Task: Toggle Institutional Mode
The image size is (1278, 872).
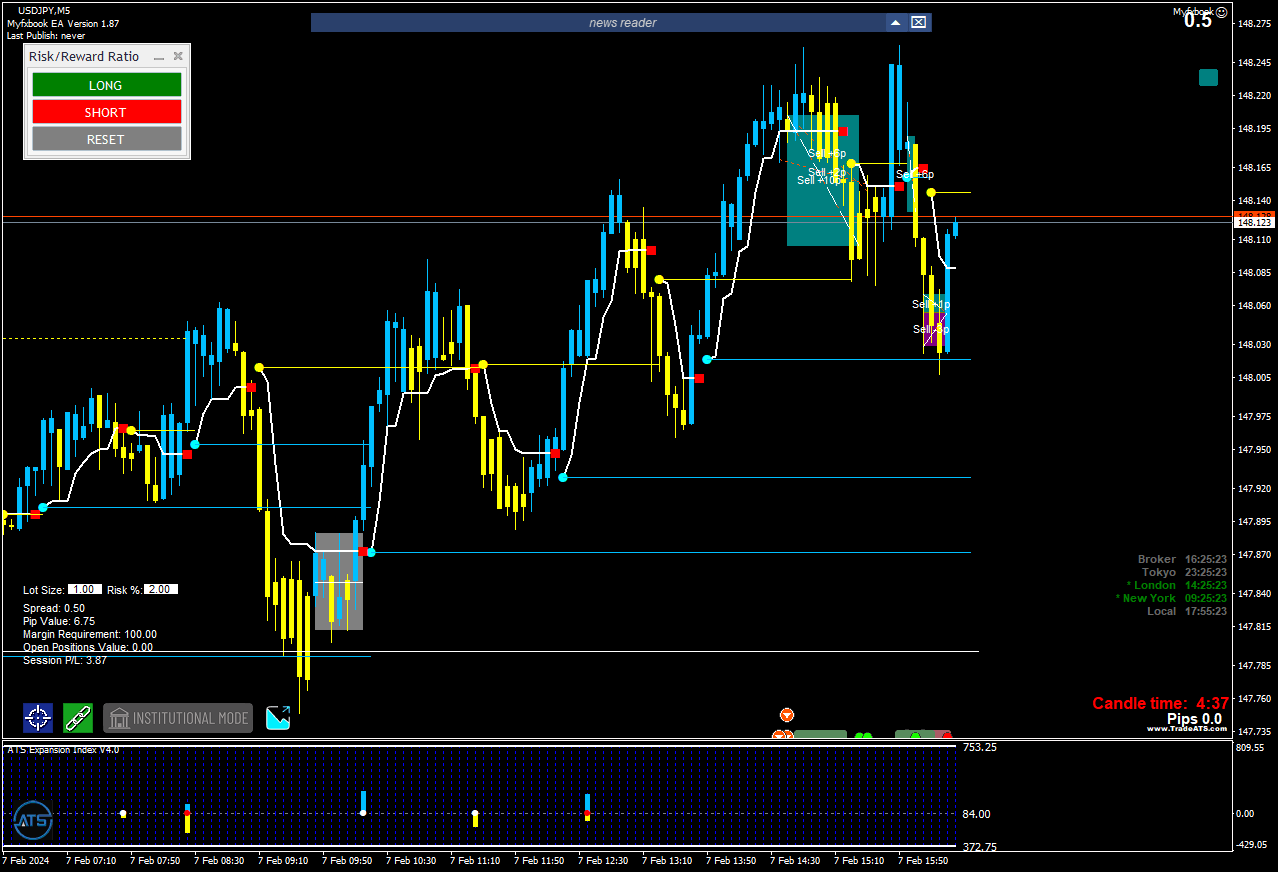Action: point(178,718)
